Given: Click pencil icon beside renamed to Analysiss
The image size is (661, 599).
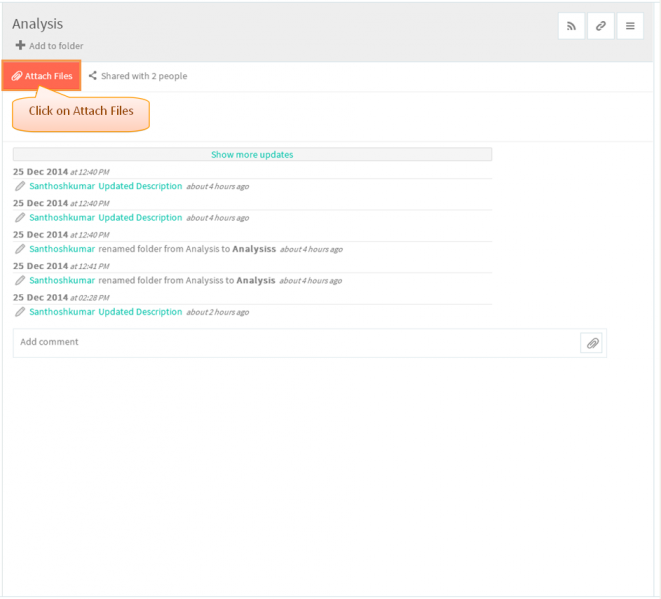Looking at the screenshot, I should 20,249.
